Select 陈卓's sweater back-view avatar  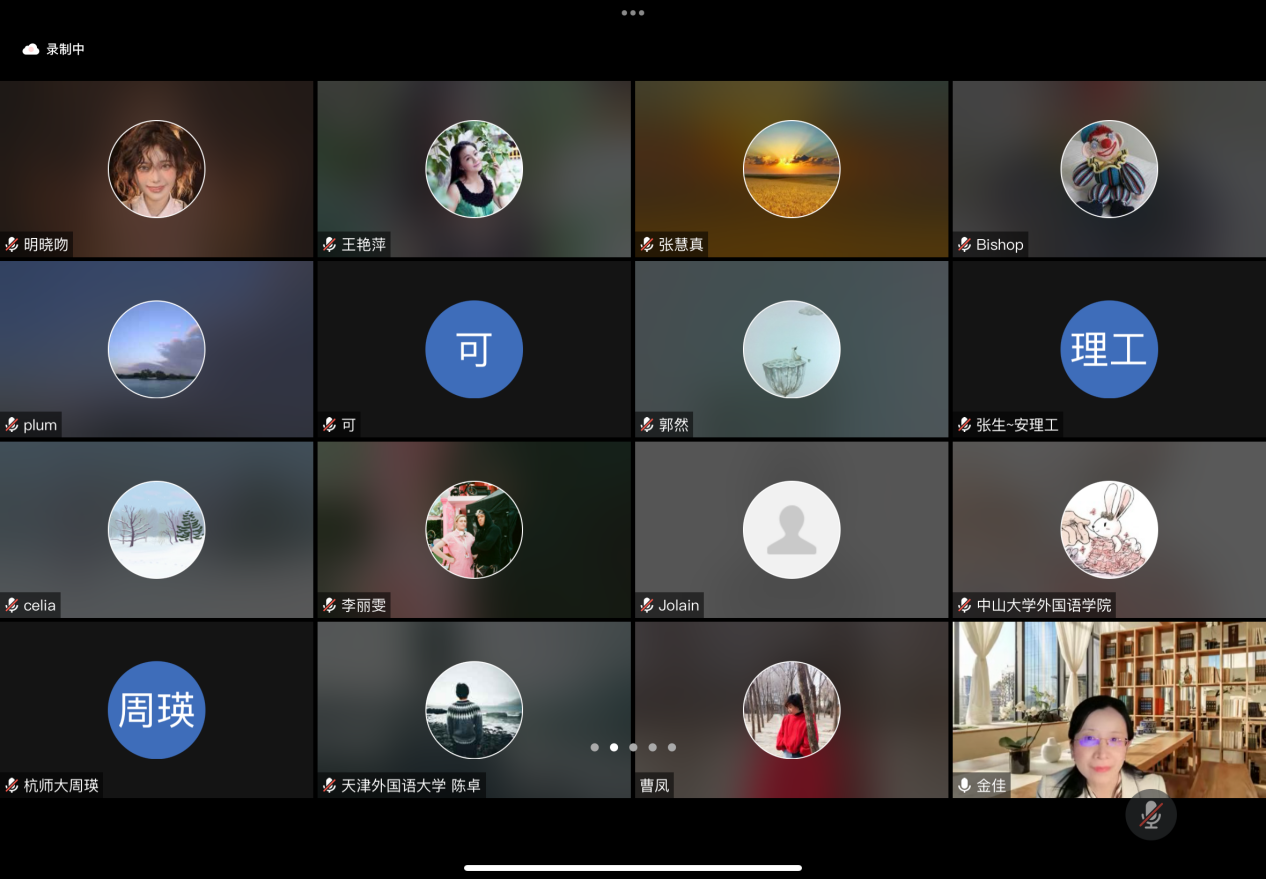pyautogui.click(x=474, y=710)
